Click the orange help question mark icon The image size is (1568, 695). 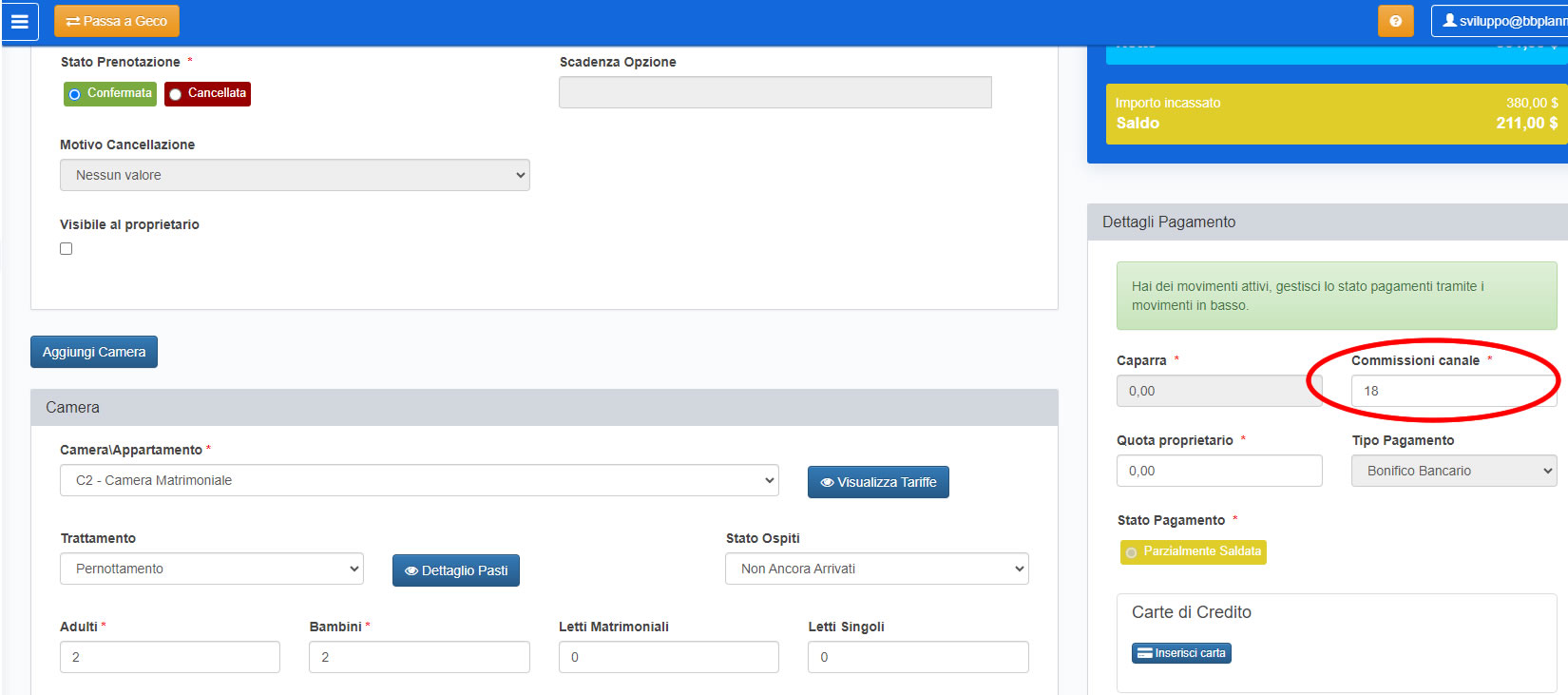point(1395,21)
